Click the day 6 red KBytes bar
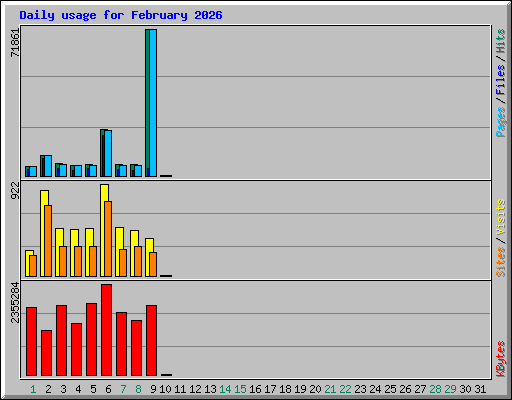 (x=106, y=330)
